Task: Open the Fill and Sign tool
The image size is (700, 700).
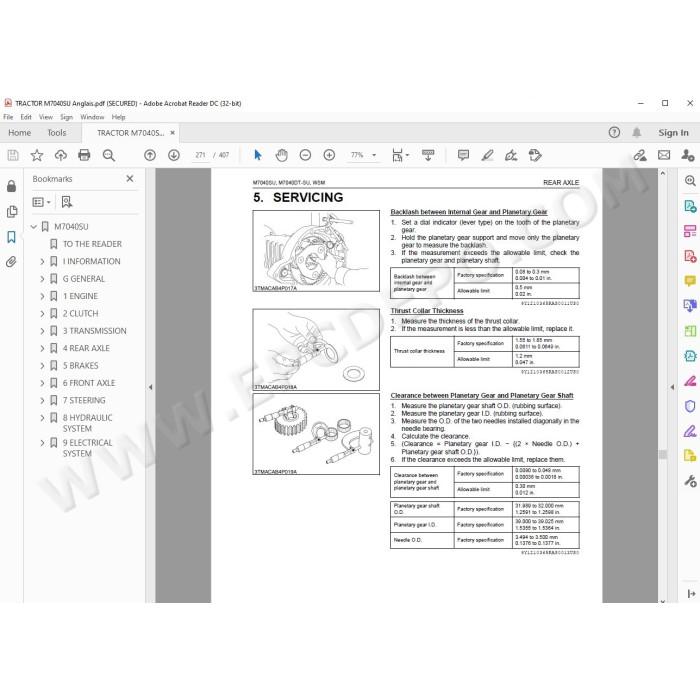Action: [x=690, y=431]
